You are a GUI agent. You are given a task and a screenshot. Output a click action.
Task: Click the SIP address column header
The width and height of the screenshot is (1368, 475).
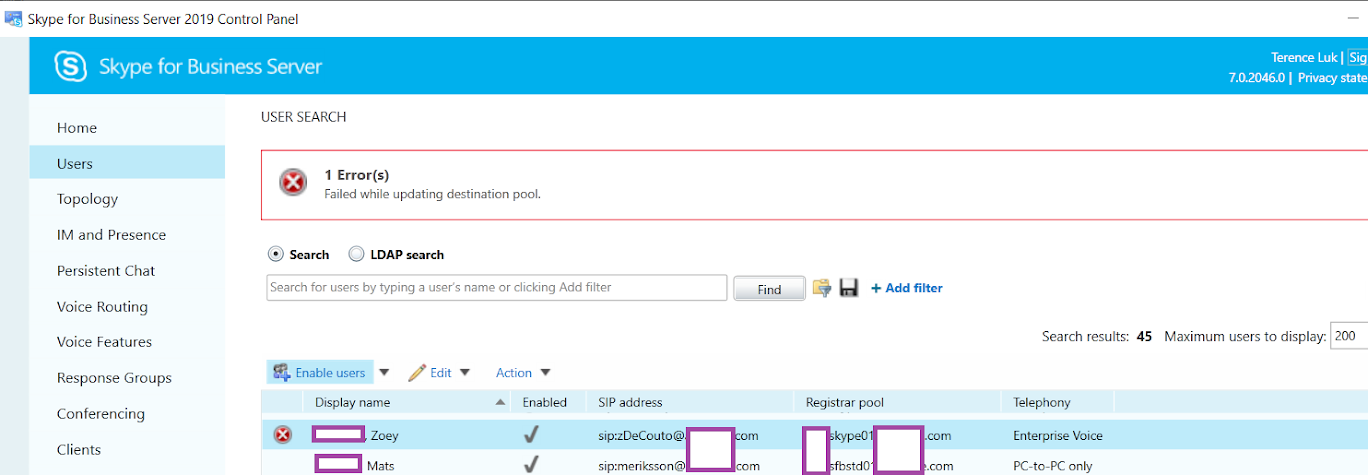(630, 402)
